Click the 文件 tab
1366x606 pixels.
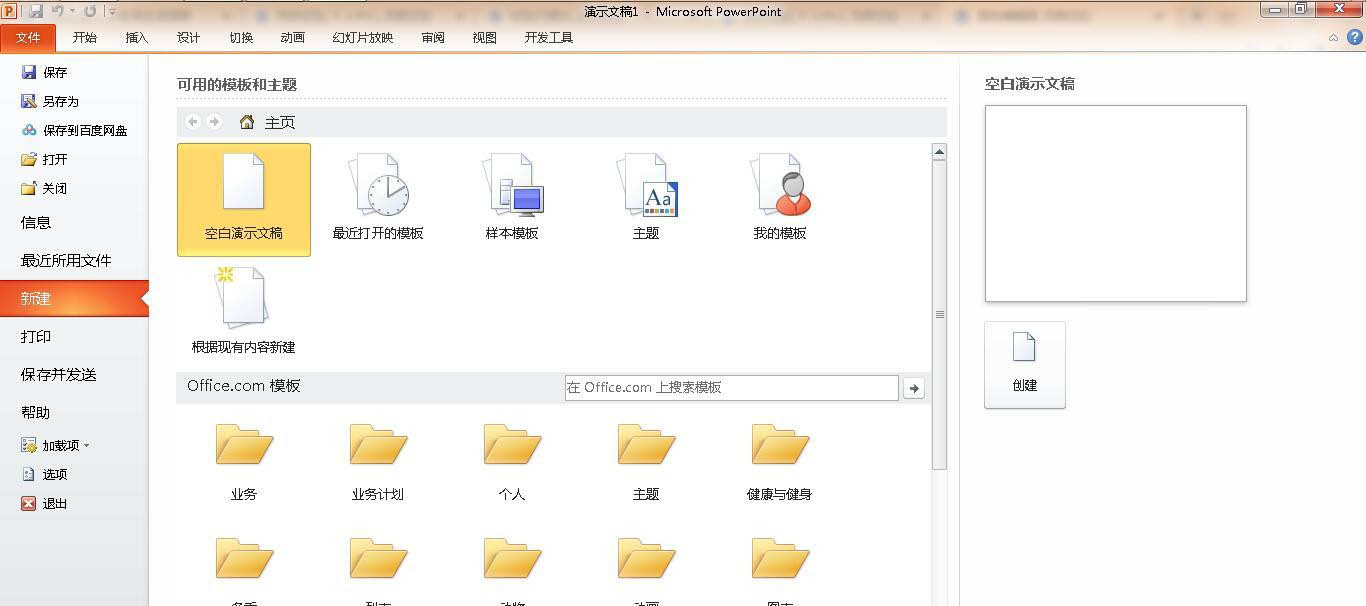point(28,38)
